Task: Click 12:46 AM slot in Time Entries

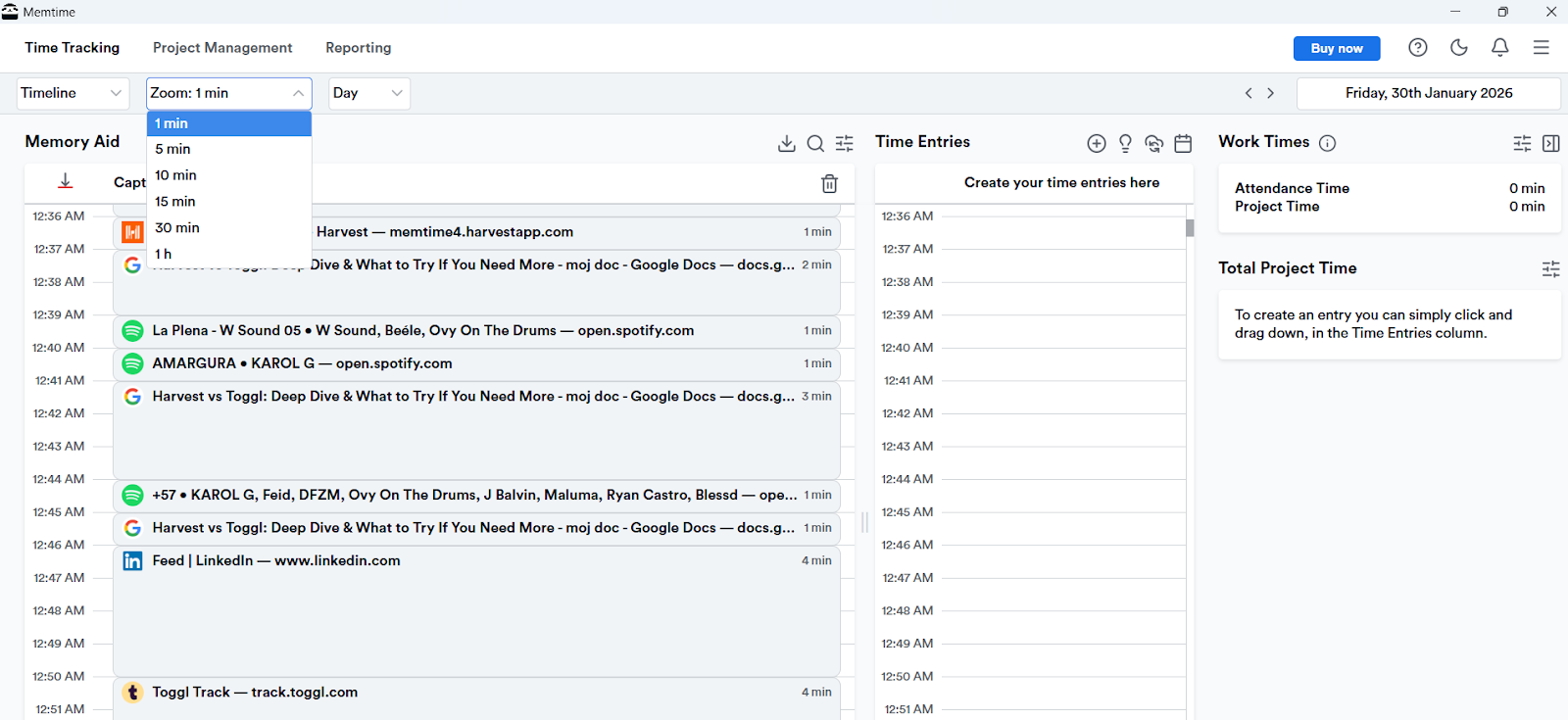Action: 1063,561
